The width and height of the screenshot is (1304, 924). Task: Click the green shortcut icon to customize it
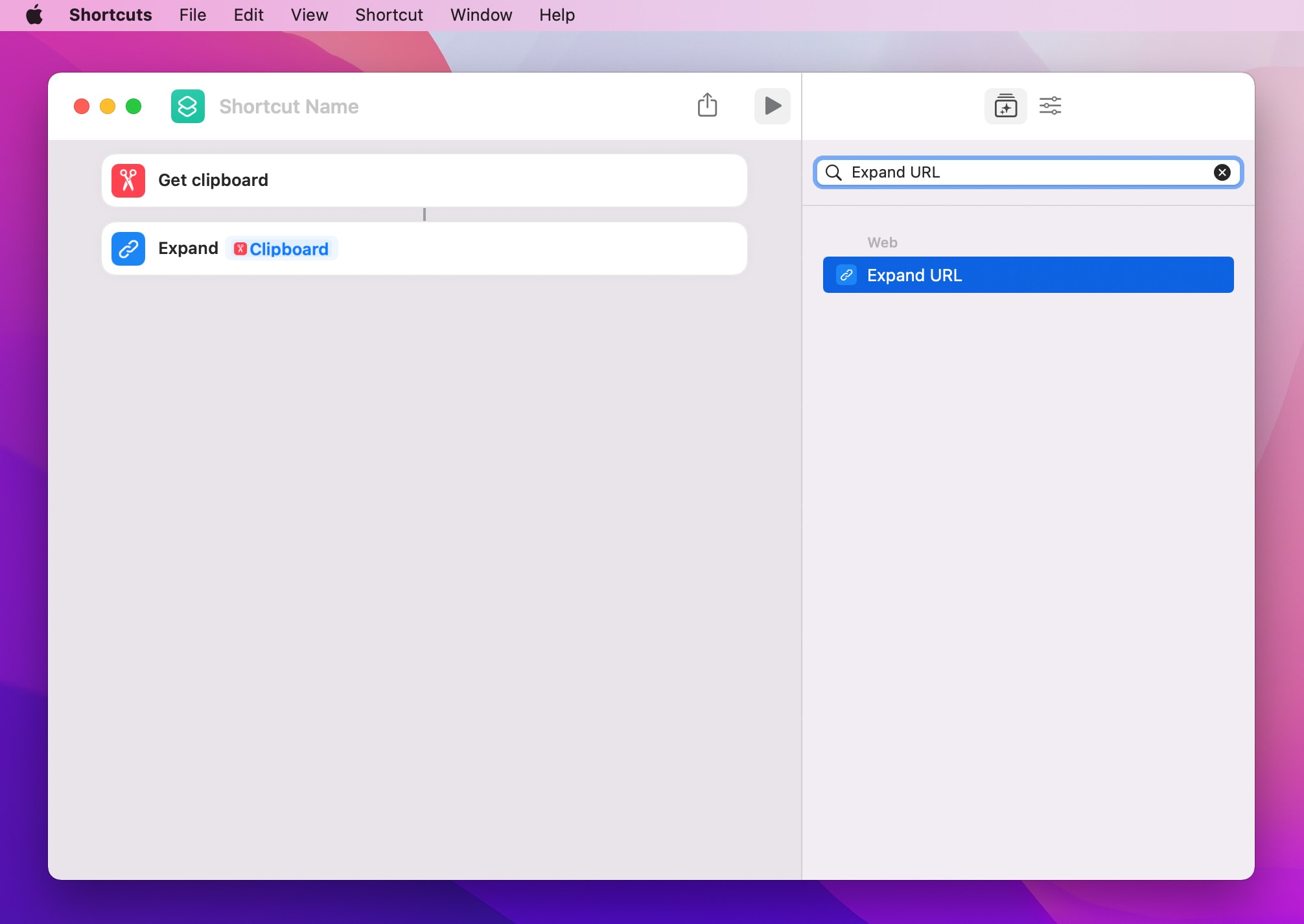pos(187,106)
